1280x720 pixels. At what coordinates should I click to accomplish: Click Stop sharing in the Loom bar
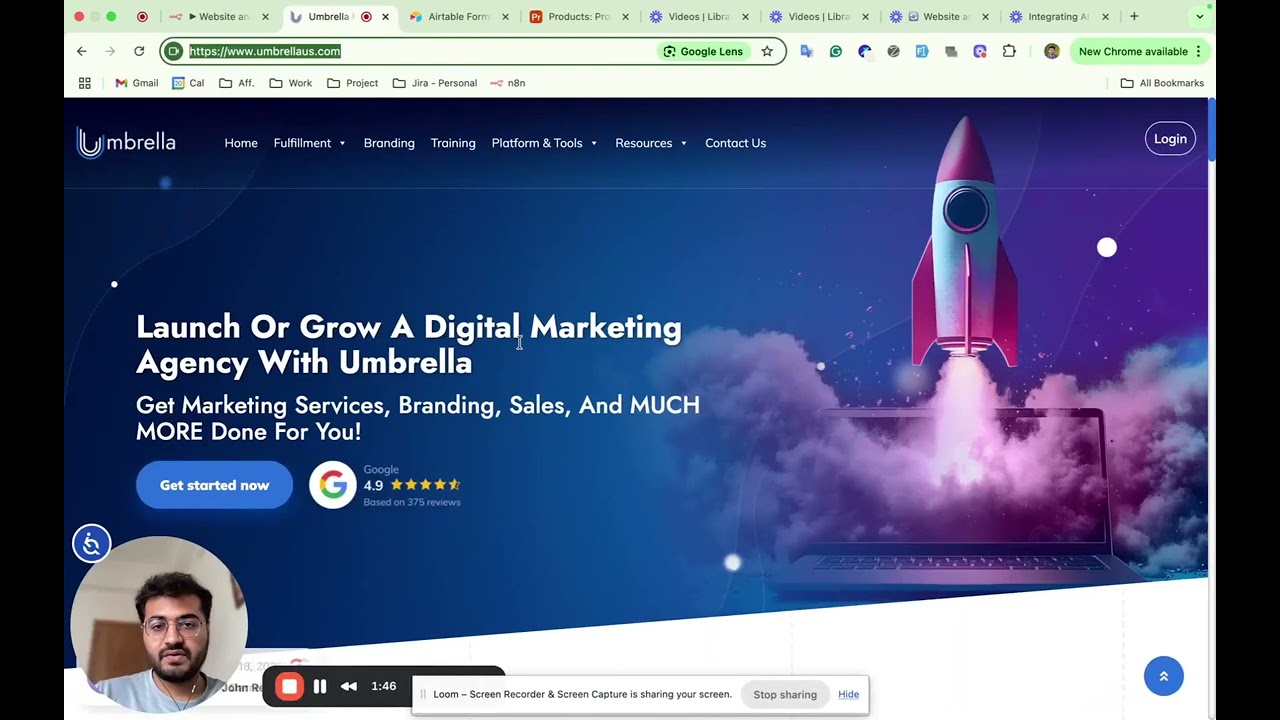click(785, 695)
